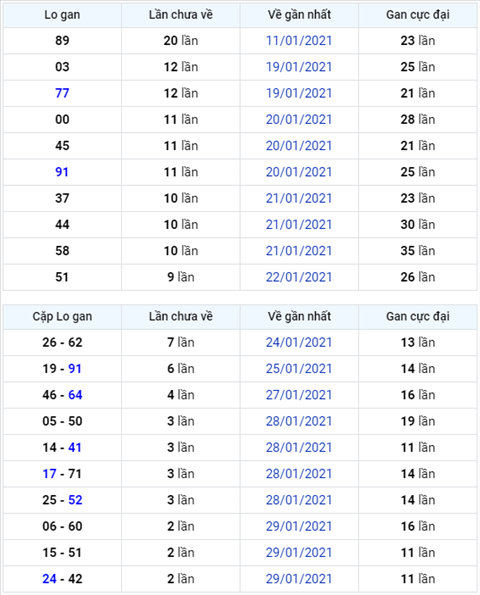The width and height of the screenshot is (480, 595).
Task: Select the blue number 77 in Lo gan column
Action: pyautogui.click(x=62, y=93)
